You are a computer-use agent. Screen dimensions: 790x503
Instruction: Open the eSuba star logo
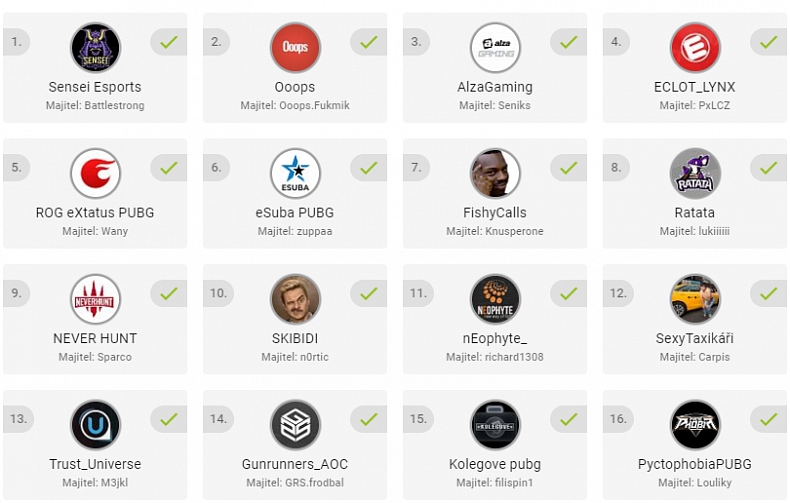295,174
